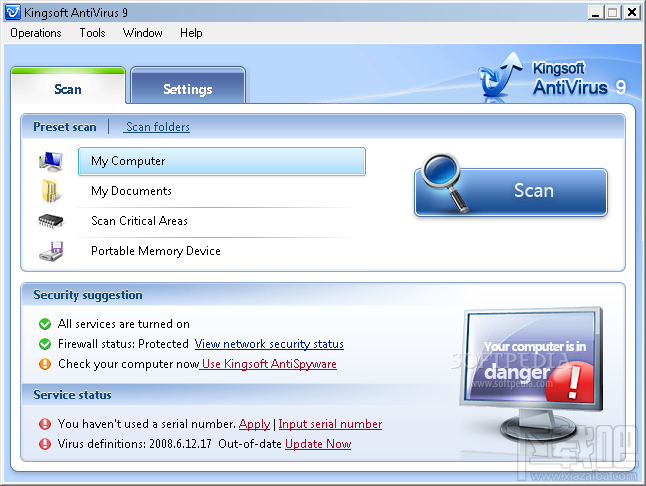Open the Operations menu
This screenshot has width=646, height=486.
36,33
